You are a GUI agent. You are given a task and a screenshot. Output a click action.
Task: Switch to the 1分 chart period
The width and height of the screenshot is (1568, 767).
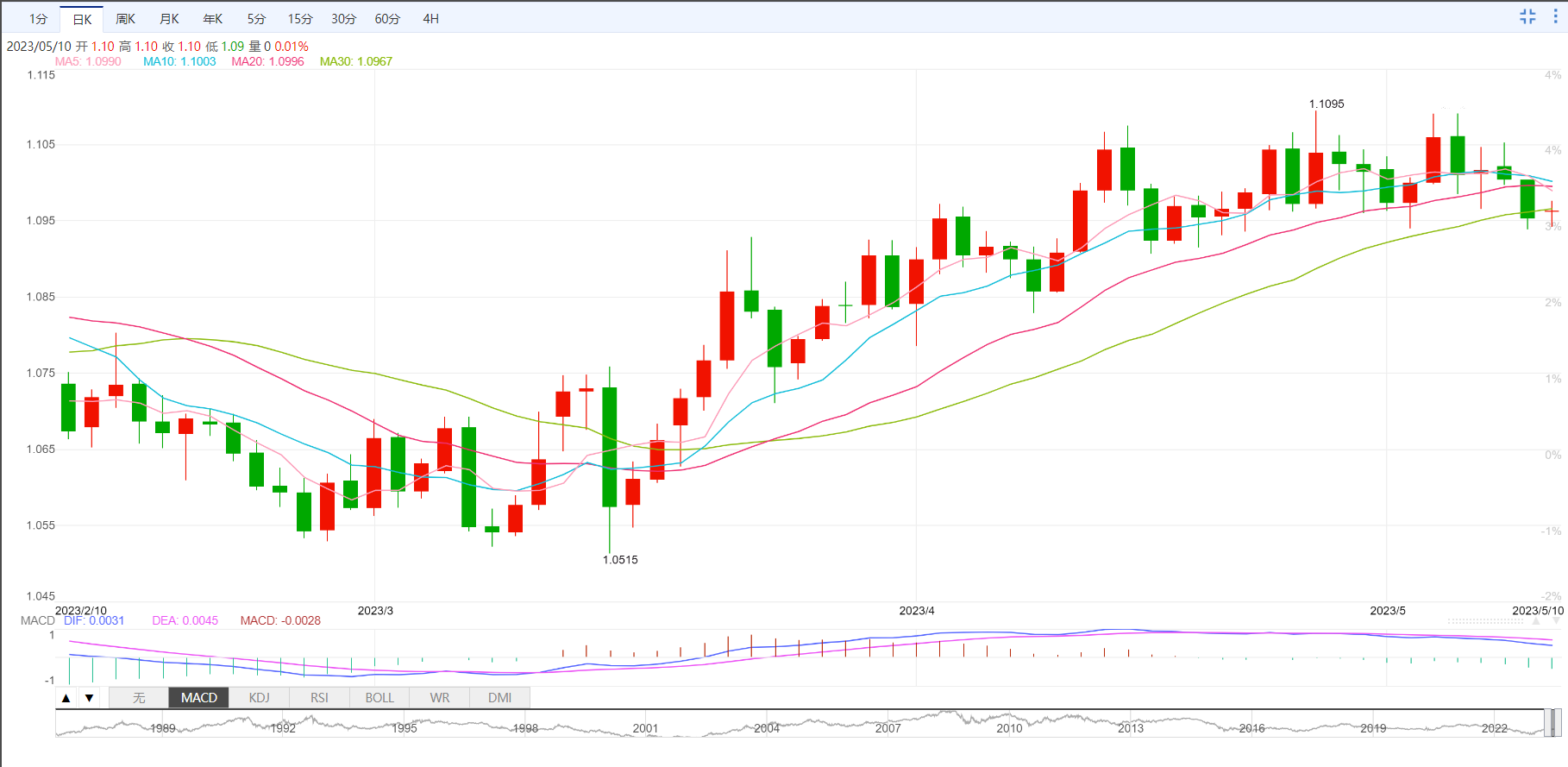coord(38,19)
